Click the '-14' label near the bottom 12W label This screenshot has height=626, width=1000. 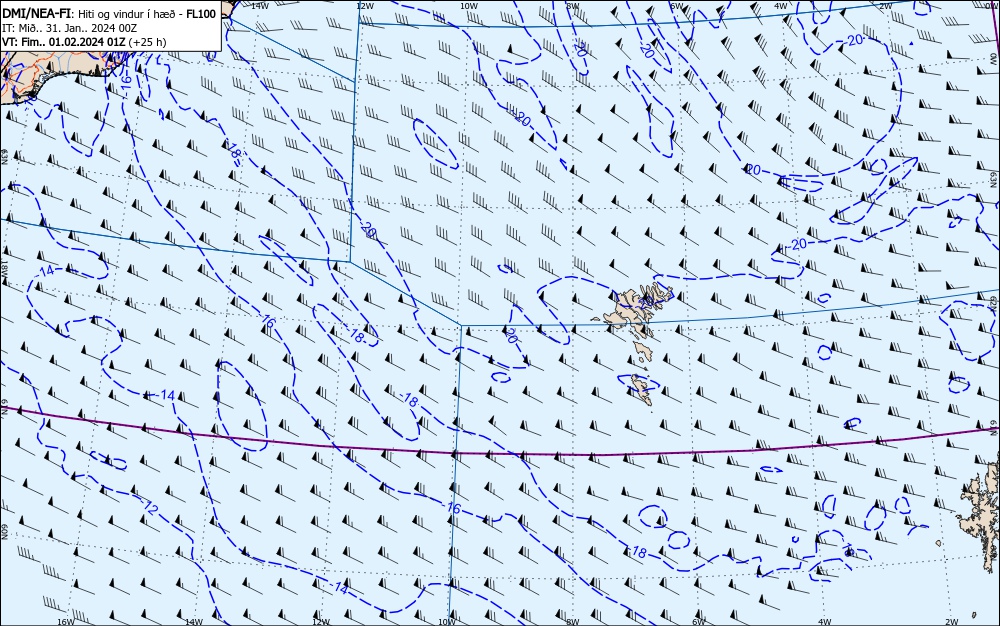pyautogui.click(x=340, y=589)
